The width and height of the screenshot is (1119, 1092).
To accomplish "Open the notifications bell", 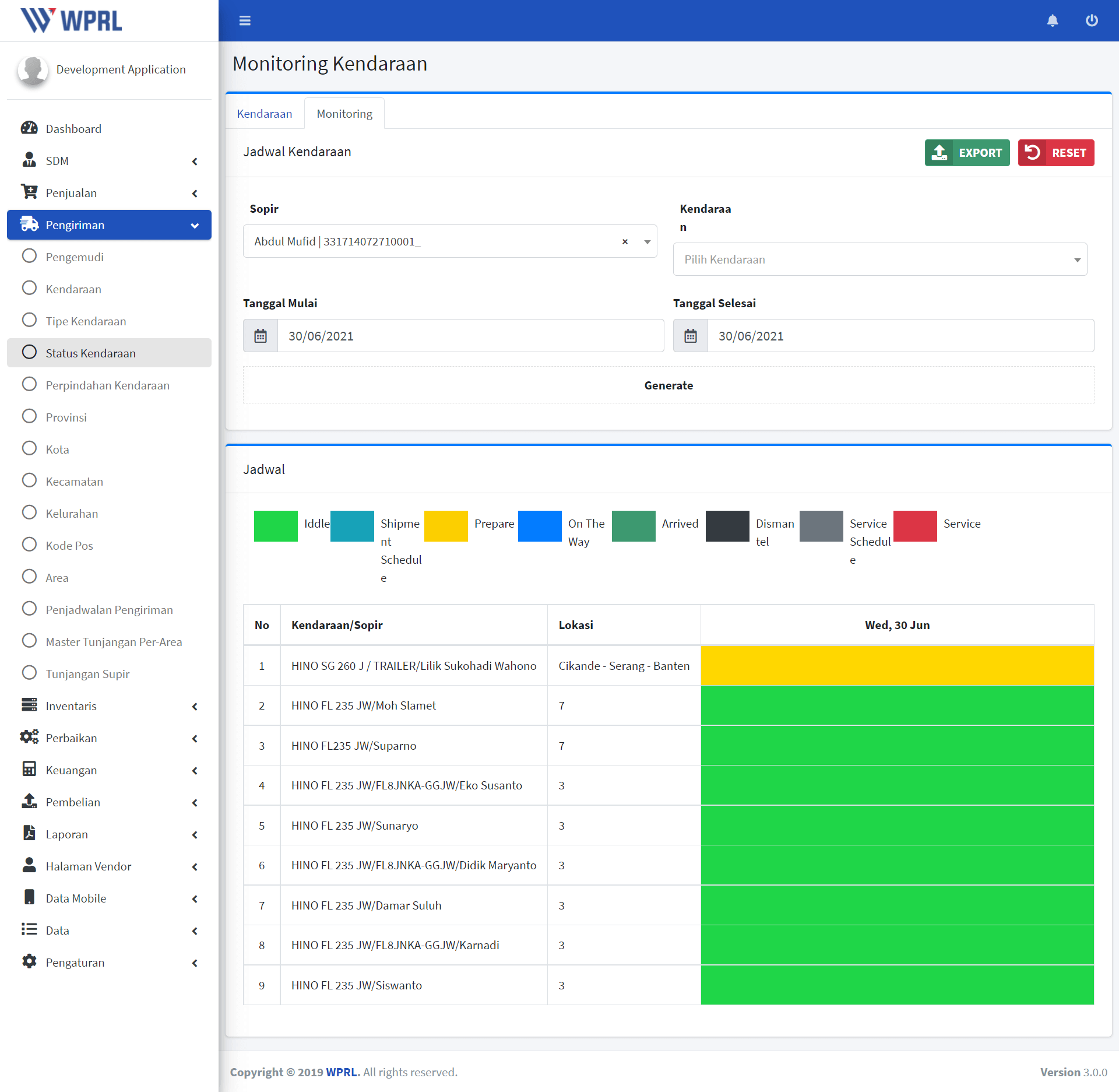I will (x=1053, y=21).
